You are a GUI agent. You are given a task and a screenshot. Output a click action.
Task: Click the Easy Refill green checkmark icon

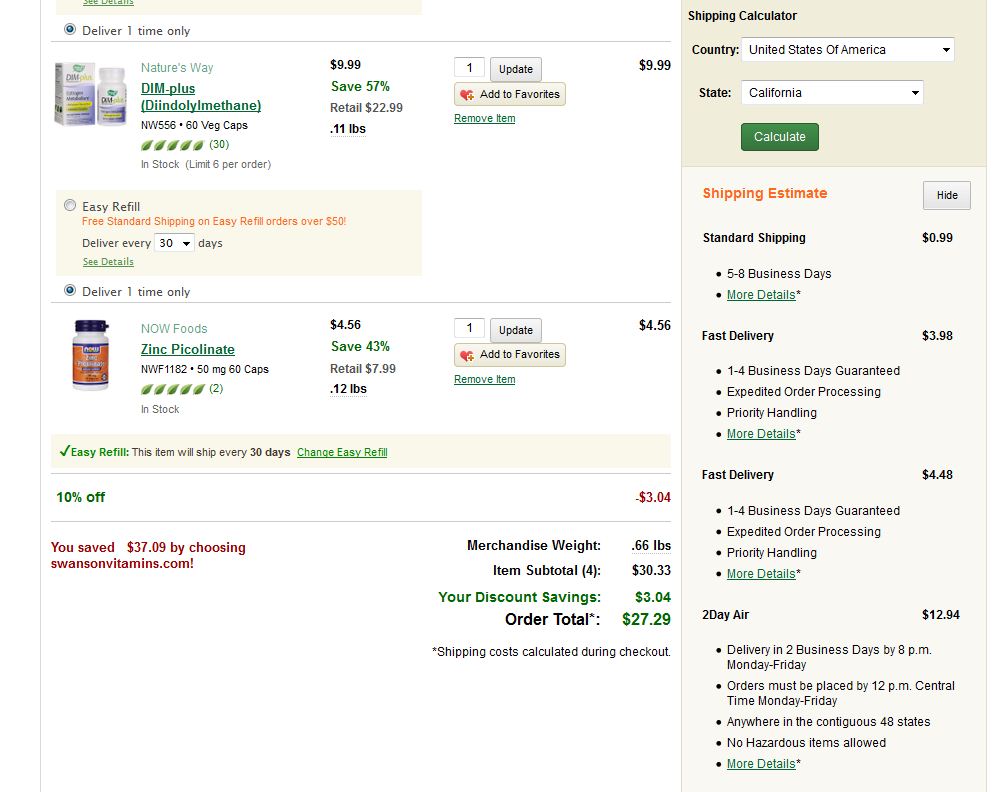(64, 451)
